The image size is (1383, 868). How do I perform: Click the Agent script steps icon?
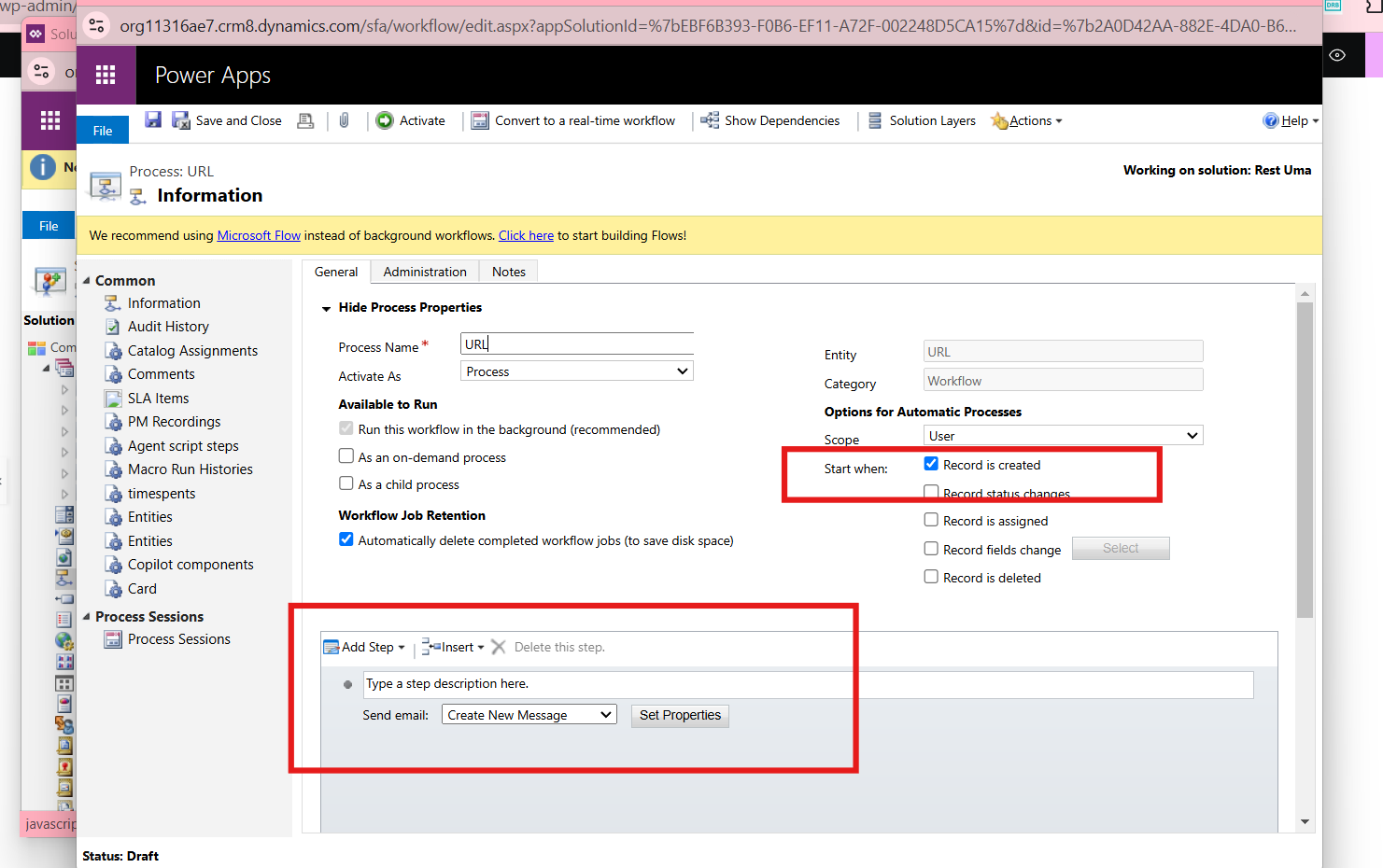[x=113, y=446]
